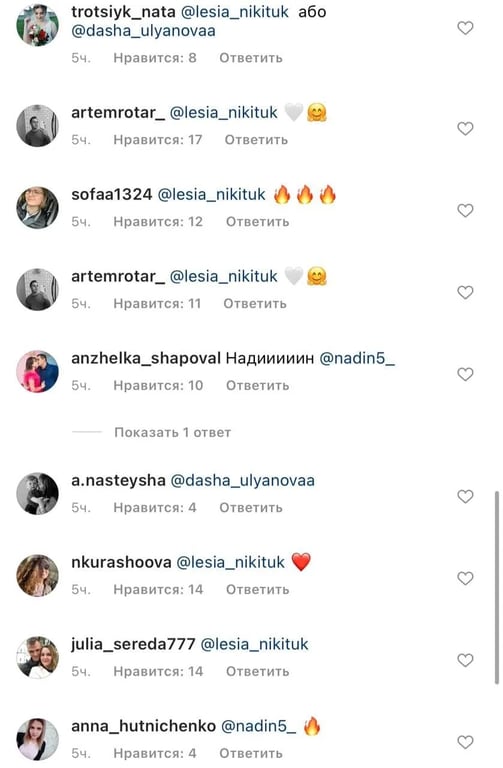Open username julia_sereda777 profile
This screenshot has width=503, height=768.
coord(133,644)
